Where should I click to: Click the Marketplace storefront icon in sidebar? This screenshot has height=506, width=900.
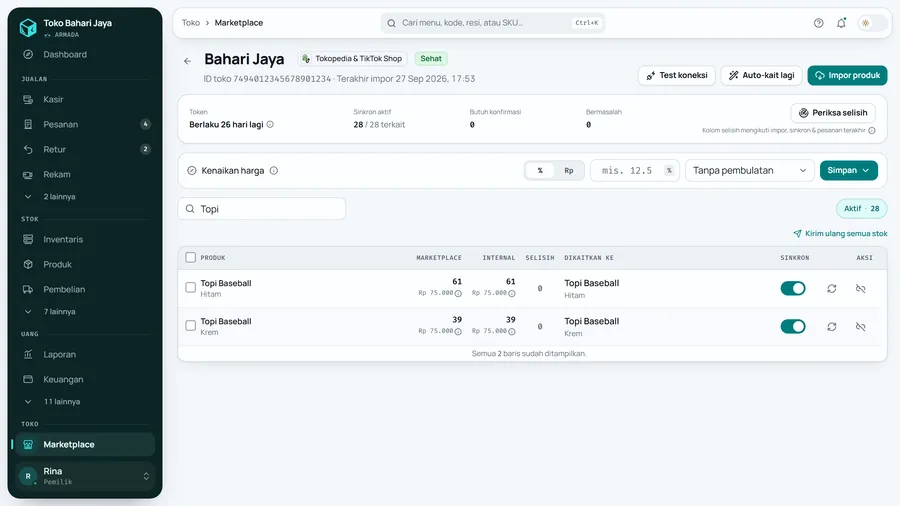click(x=28, y=445)
